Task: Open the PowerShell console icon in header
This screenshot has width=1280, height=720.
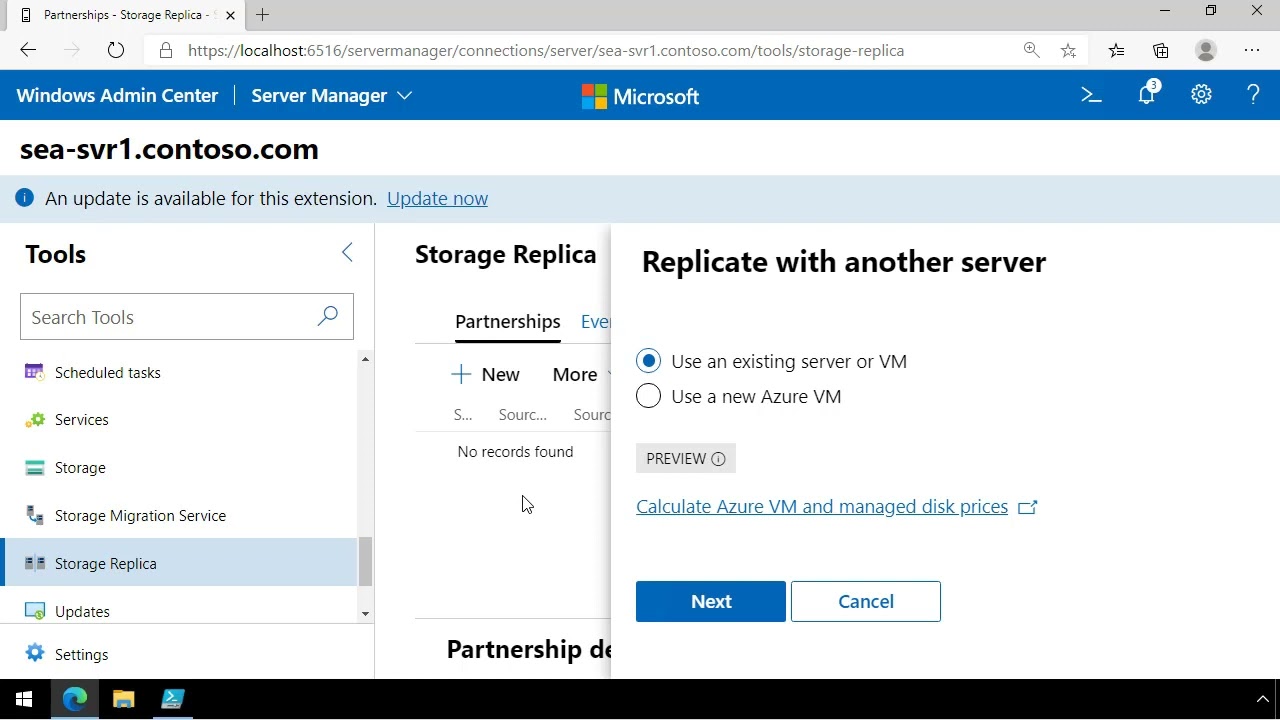Action: [1091, 95]
